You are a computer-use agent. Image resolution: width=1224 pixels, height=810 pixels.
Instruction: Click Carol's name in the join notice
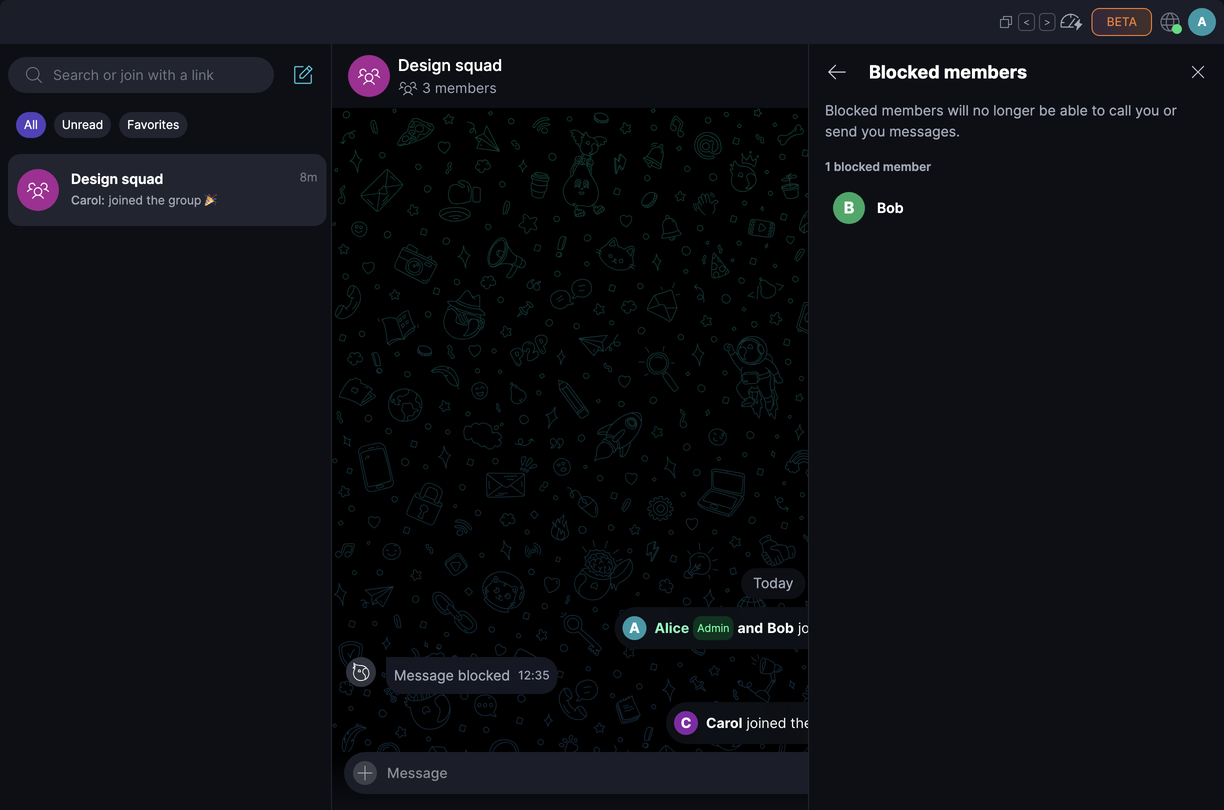click(x=724, y=723)
